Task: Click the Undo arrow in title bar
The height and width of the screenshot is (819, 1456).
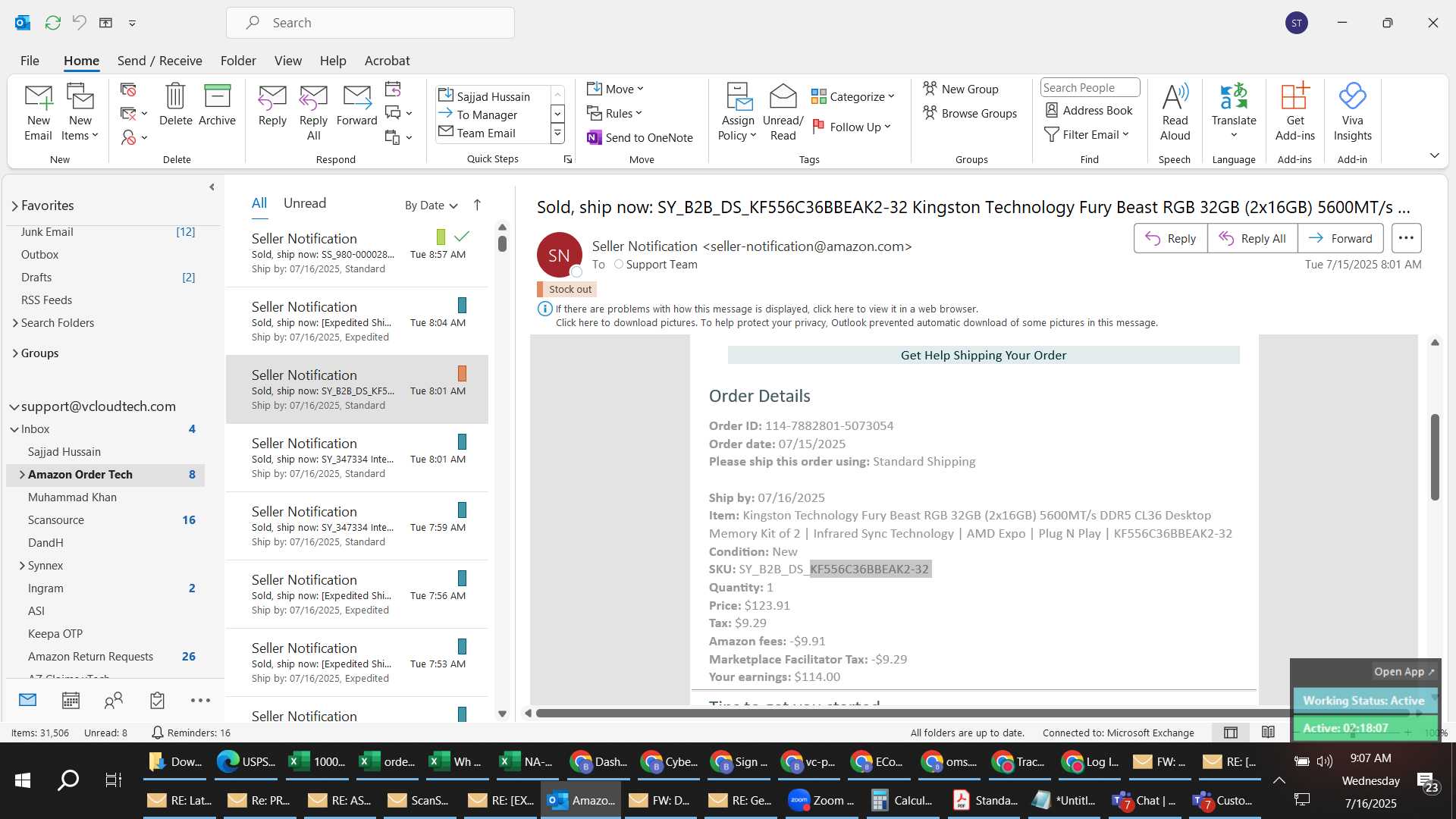Action: pos(79,23)
